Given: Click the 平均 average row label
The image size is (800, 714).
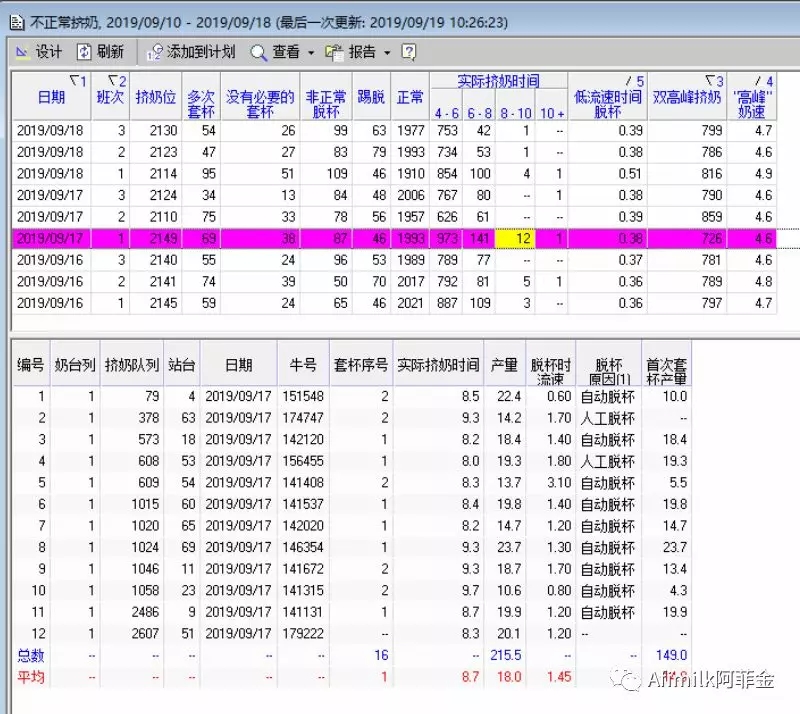Looking at the screenshot, I should click(x=31, y=677).
